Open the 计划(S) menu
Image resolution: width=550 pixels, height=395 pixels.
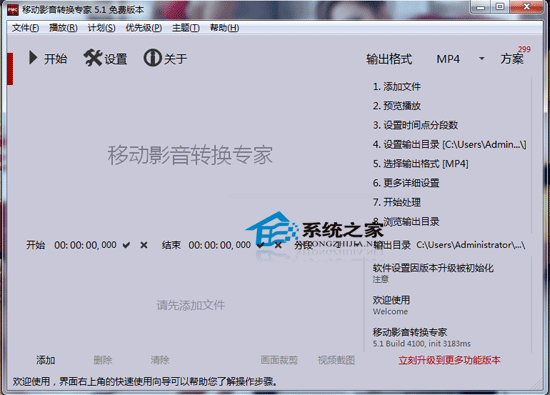click(x=101, y=28)
